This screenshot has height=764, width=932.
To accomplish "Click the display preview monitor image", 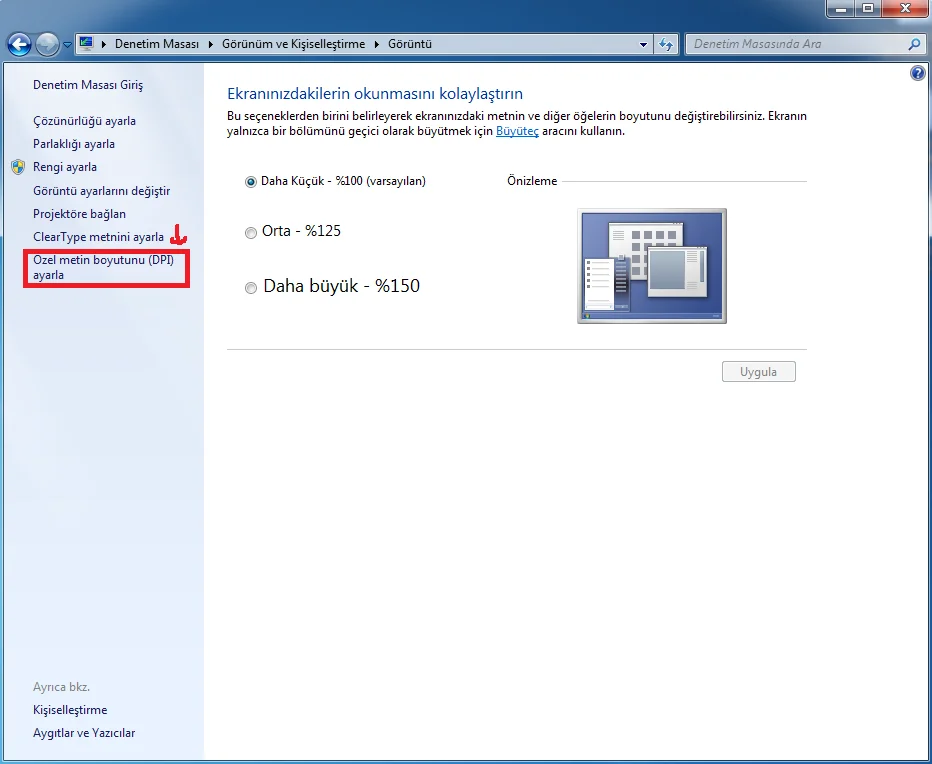I will (x=651, y=266).
